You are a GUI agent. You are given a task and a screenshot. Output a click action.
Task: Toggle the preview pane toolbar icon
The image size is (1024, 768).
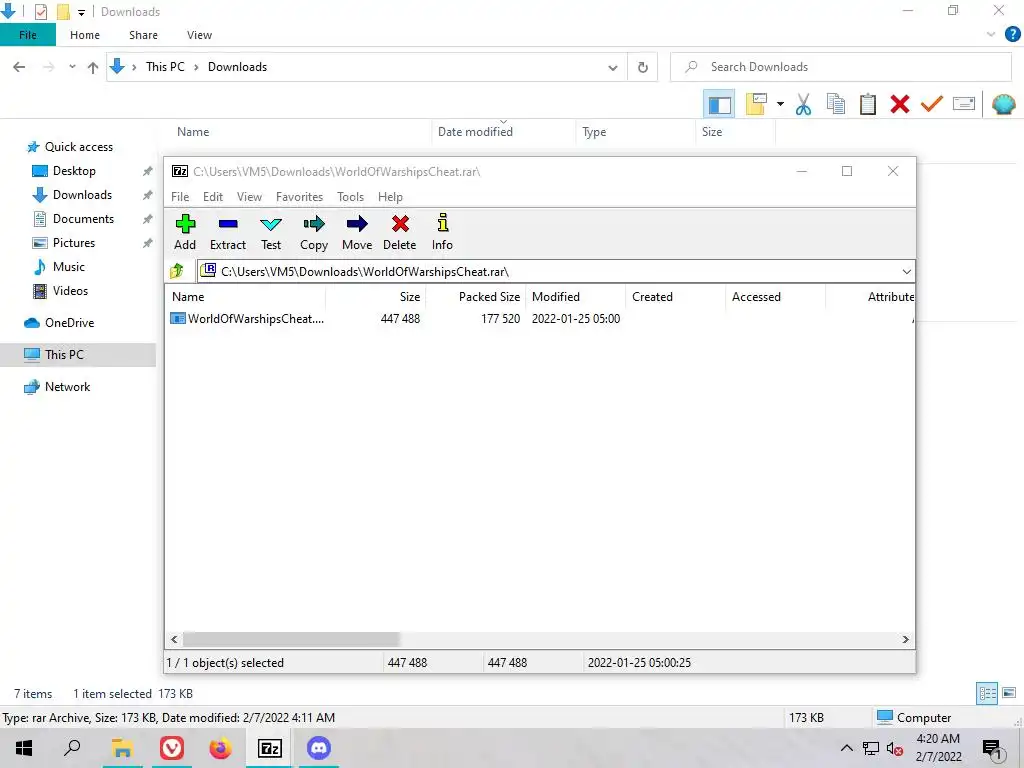719,104
